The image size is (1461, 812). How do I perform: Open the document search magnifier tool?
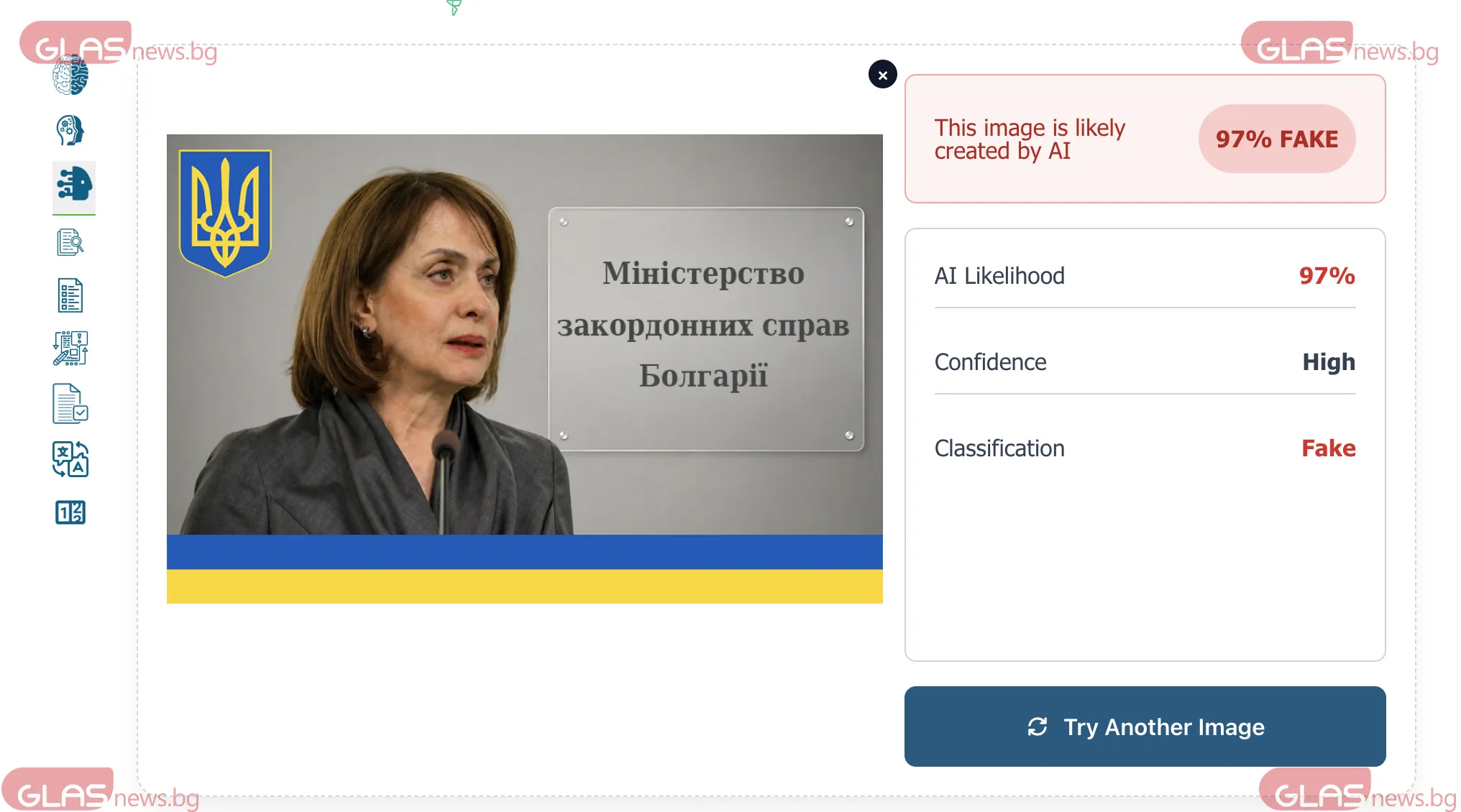click(70, 242)
